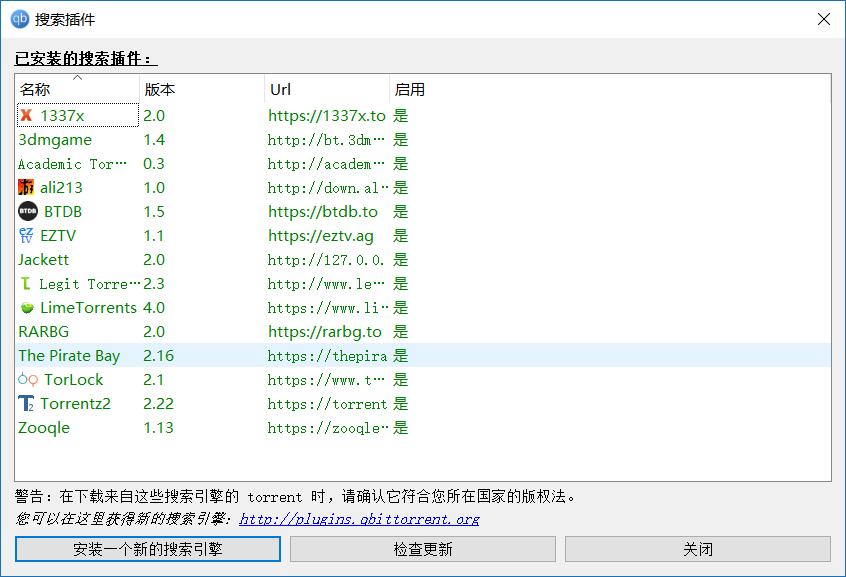
Task: Click the http://bt.3dm… URL cell
Action: (x=326, y=140)
